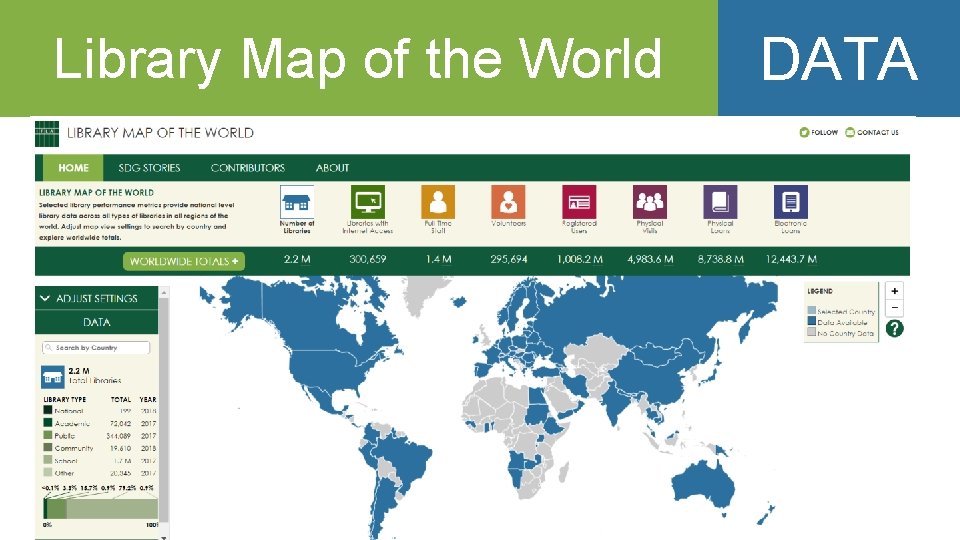The width and height of the screenshot is (960, 540).
Task: Click 2.2 M worldwide total value
Action: [x=297, y=260]
